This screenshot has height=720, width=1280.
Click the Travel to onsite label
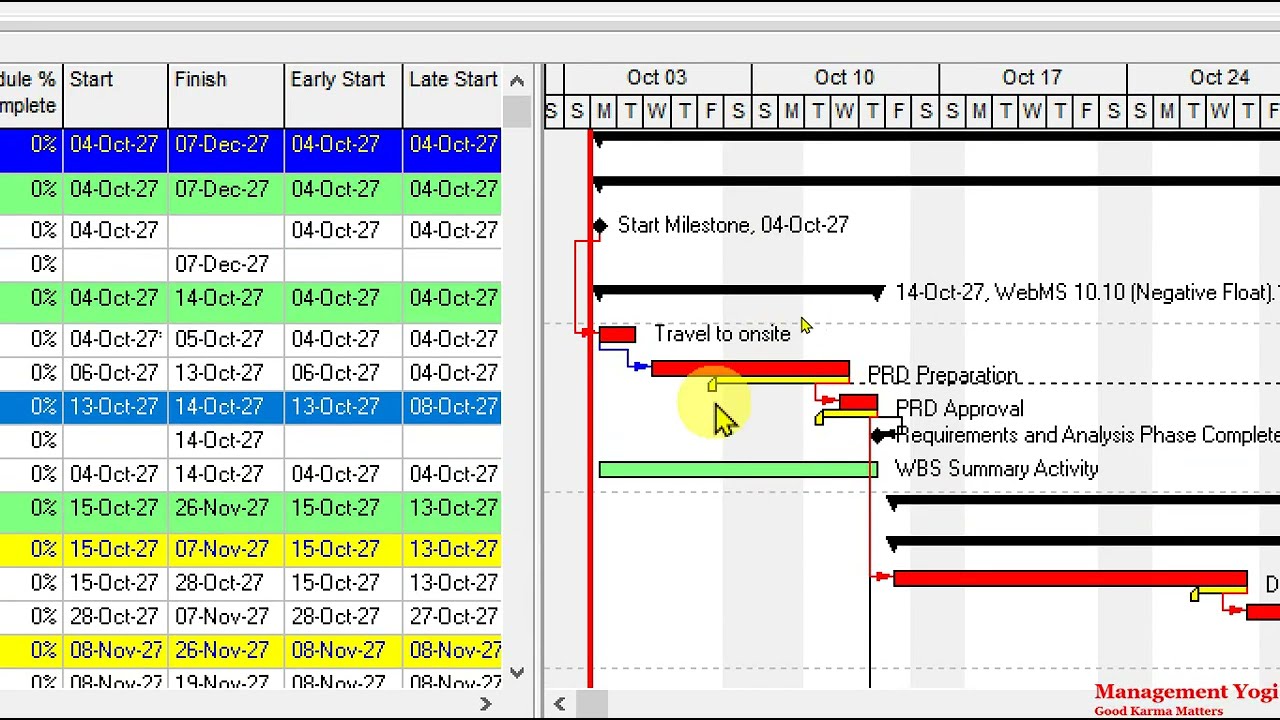point(722,334)
